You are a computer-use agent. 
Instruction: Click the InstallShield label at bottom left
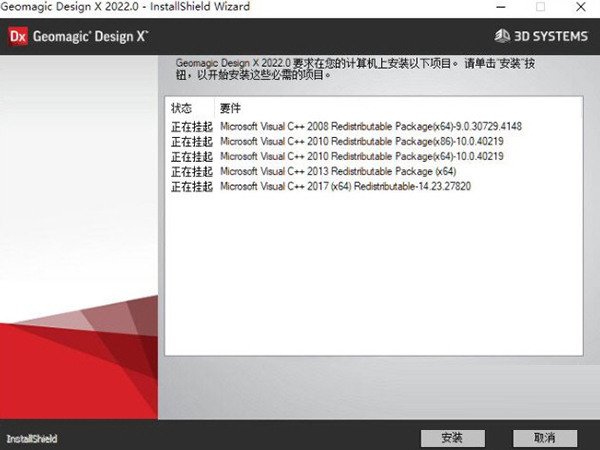(x=32, y=439)
